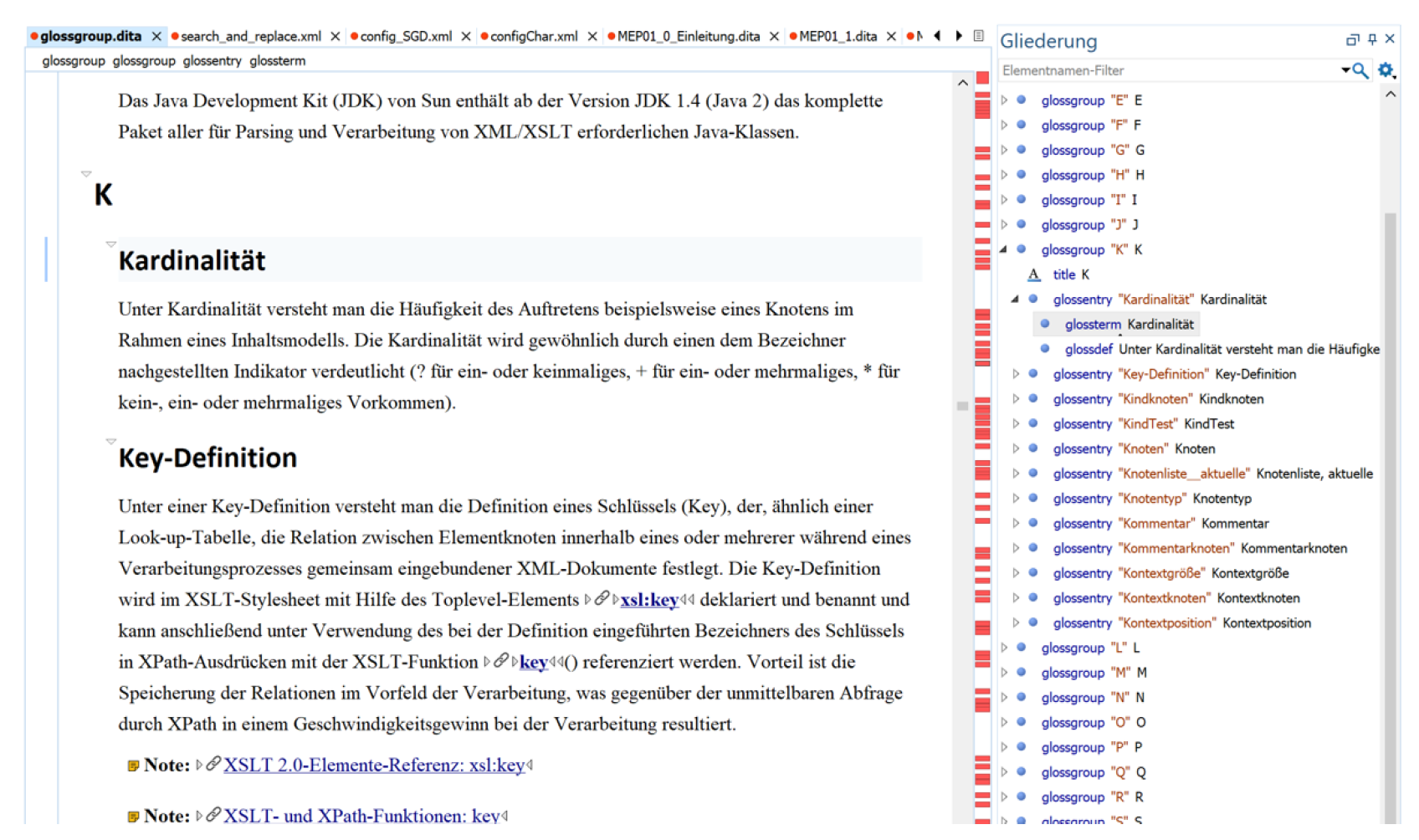This screenshot has height=840, width=1419.
Task: Select glossentry "Kontextgröße" in outline
Action: pos(1171,573)
